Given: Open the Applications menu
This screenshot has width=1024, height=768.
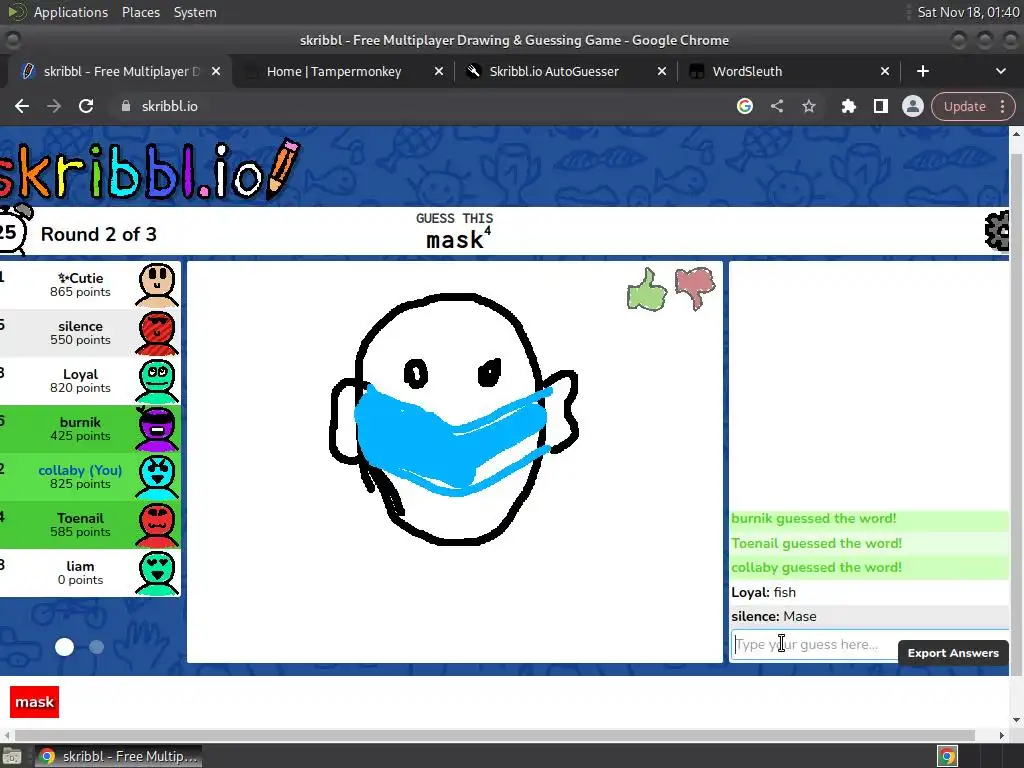Looking at the screenshot, I should point(71,12).
